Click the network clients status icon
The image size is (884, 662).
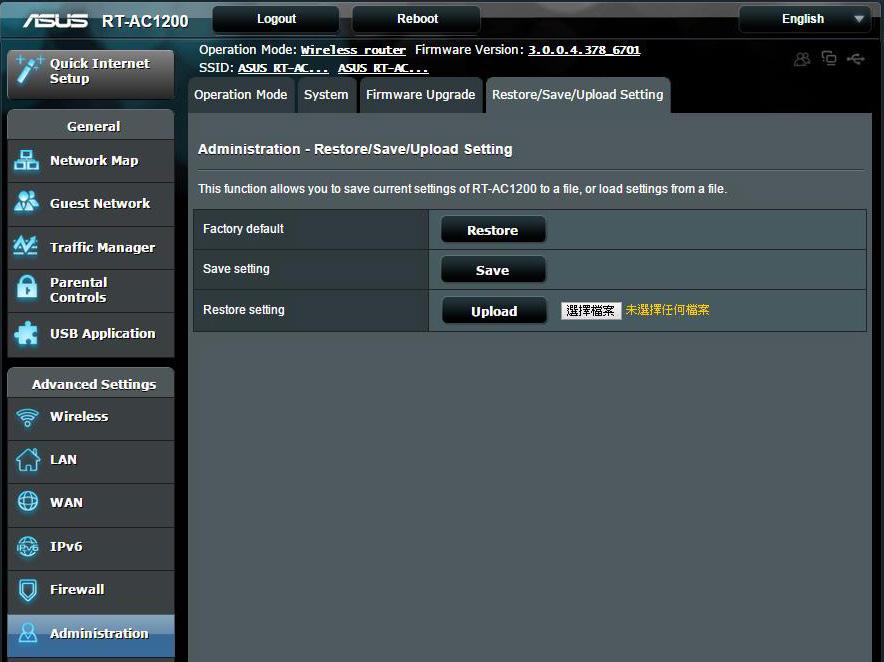point(829,58)
